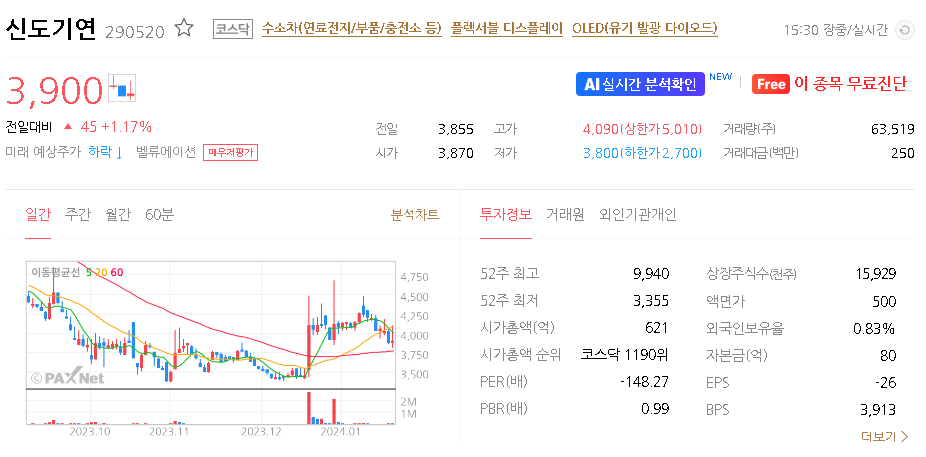Screen dimensions: 926x457
Task: Add 신도기연 to favorites with star icon
Action: pos(184,28)
